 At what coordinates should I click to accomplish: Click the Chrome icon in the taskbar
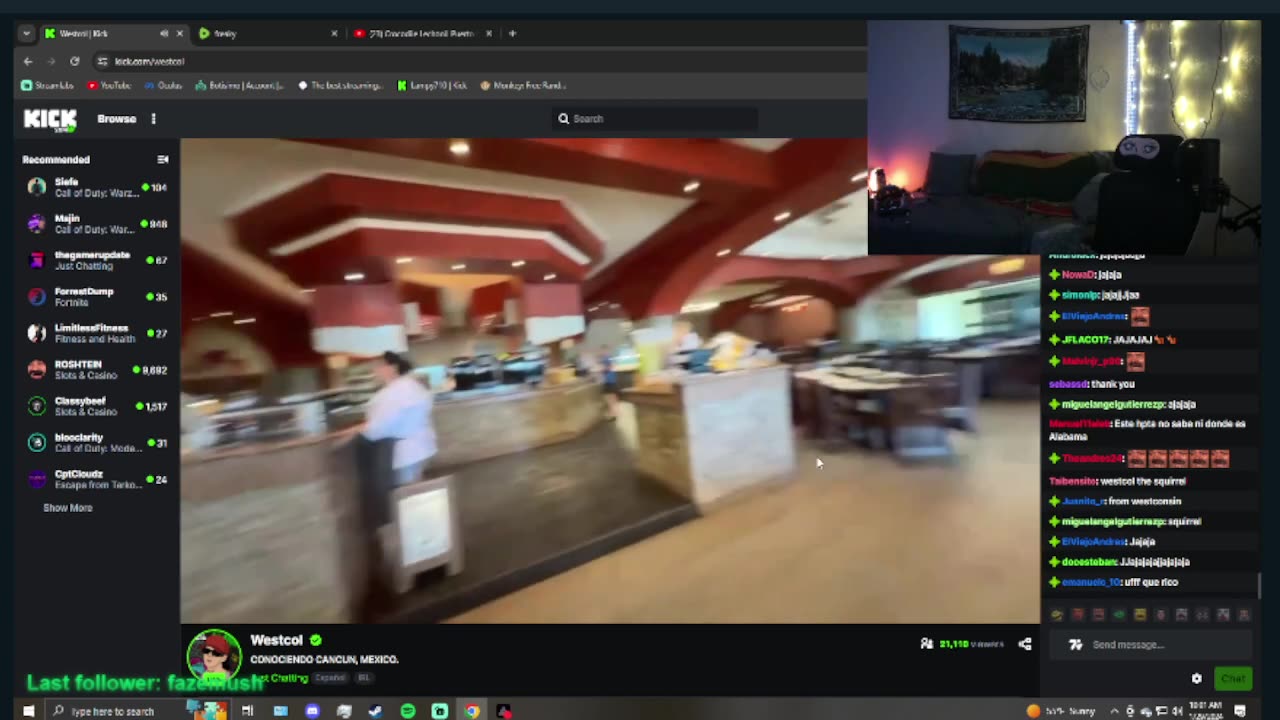472,711
